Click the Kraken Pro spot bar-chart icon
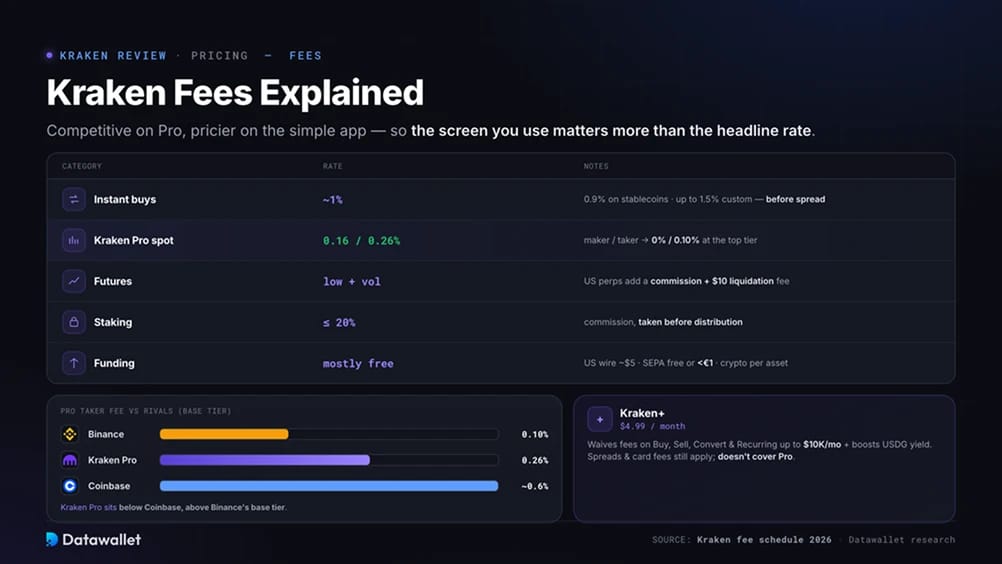 point(73,240)
